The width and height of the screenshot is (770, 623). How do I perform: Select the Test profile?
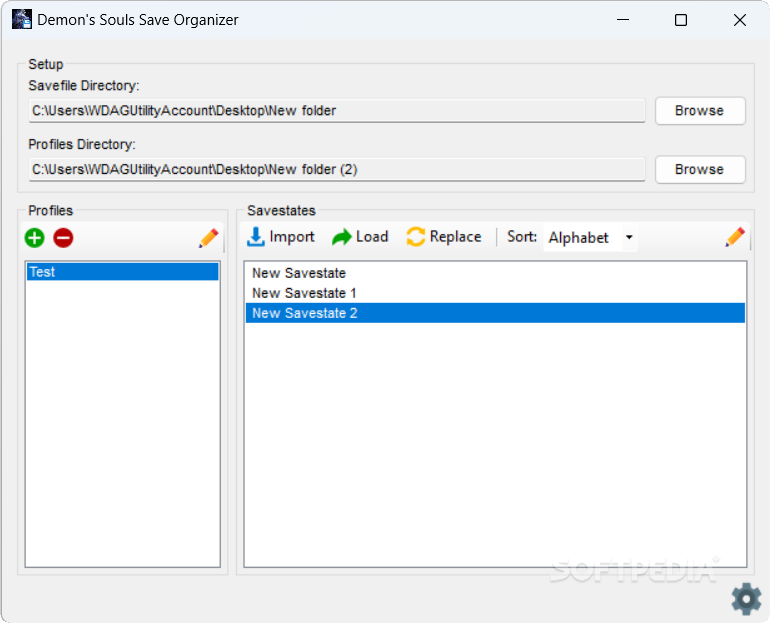tap(122, 271)
